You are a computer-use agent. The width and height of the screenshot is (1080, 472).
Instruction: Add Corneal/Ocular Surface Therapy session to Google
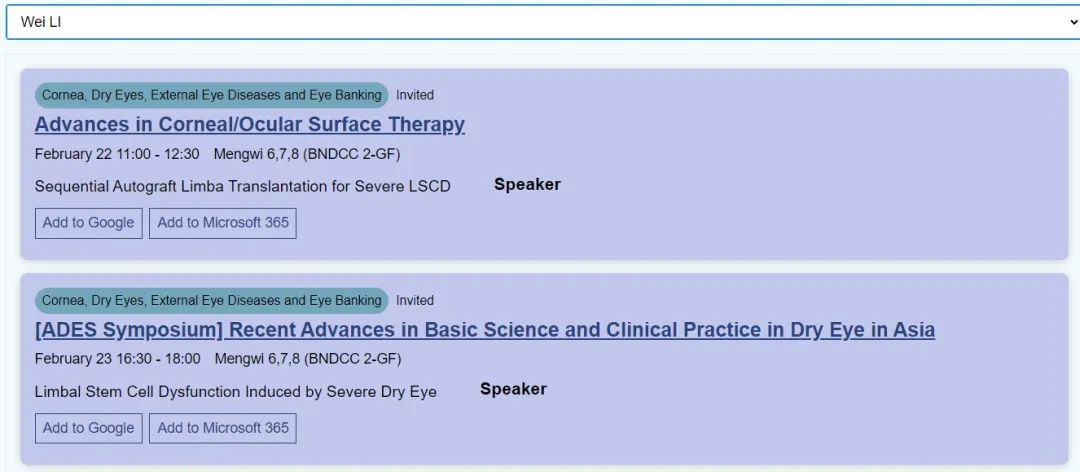88,223
